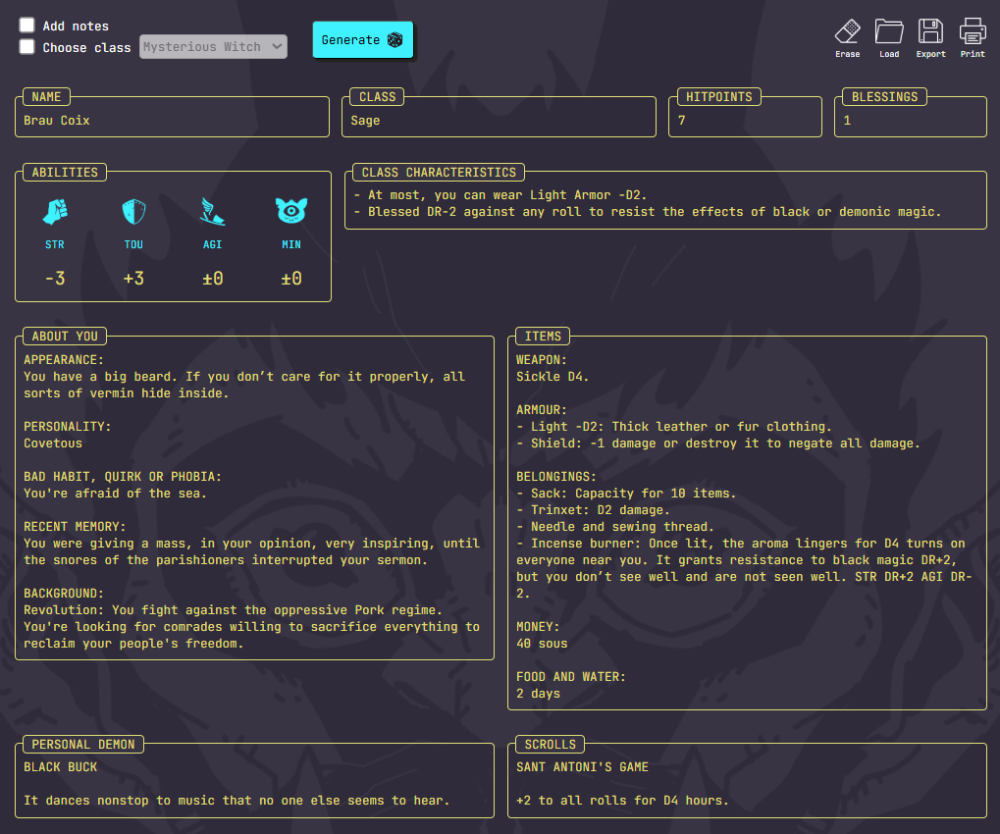Image resolution: width=1000 pixels, height=834 pixels.
Task: Click the TOU value of +3
Action: [x=134, y=279]
